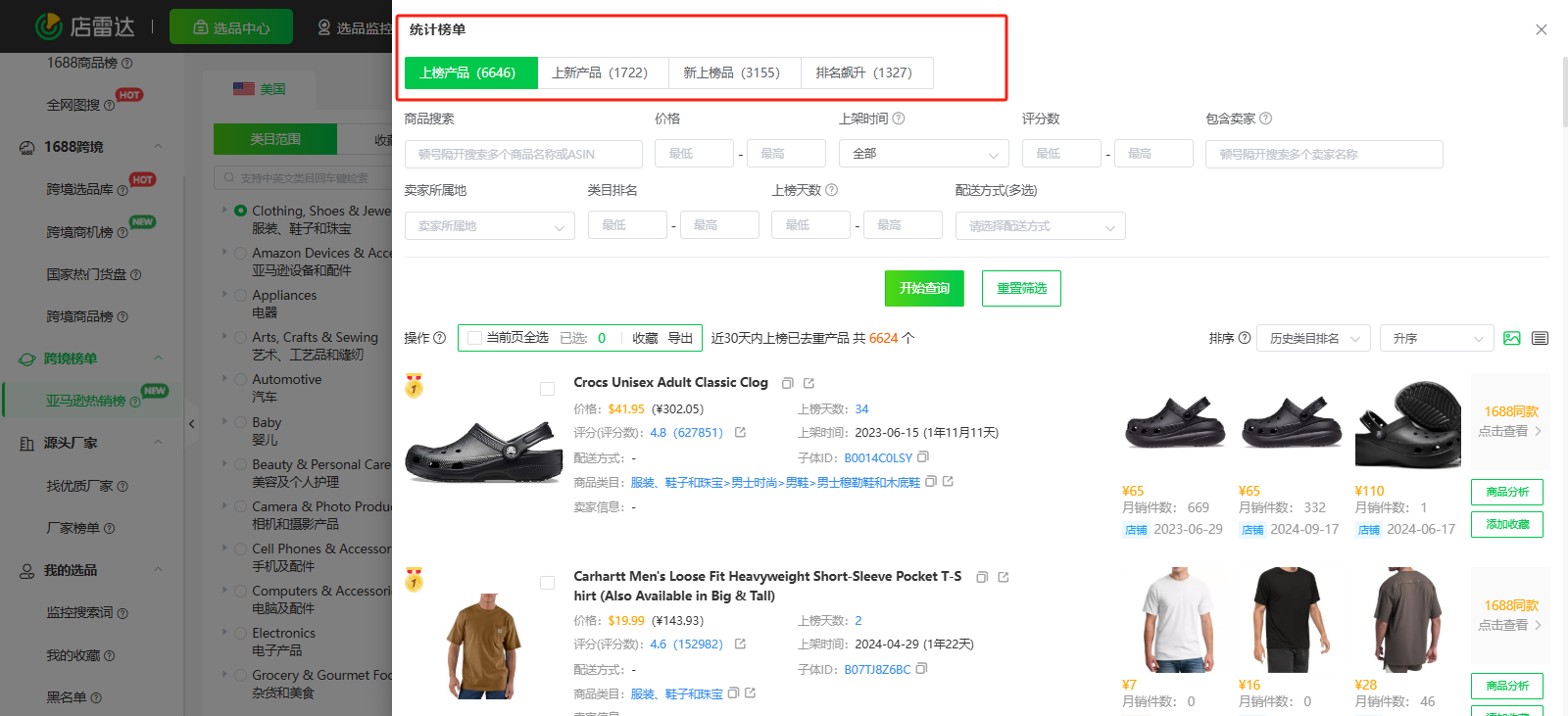
Task: Copy child ASIN B07TJ8Z6BC
Action: 921,669
